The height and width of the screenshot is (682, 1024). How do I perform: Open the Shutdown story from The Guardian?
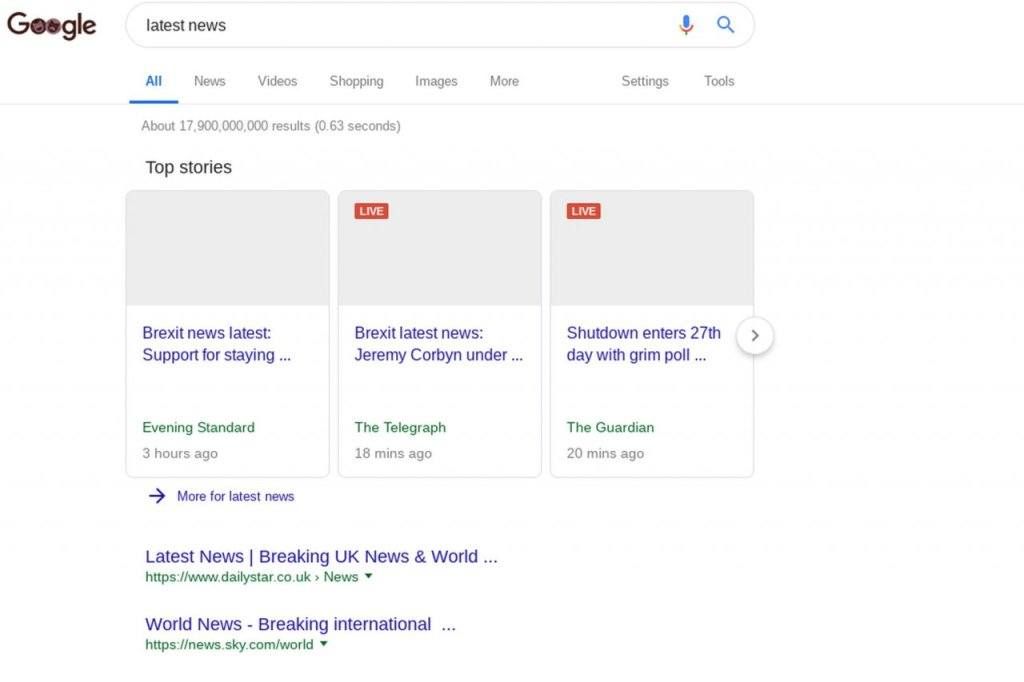[643, 343]
